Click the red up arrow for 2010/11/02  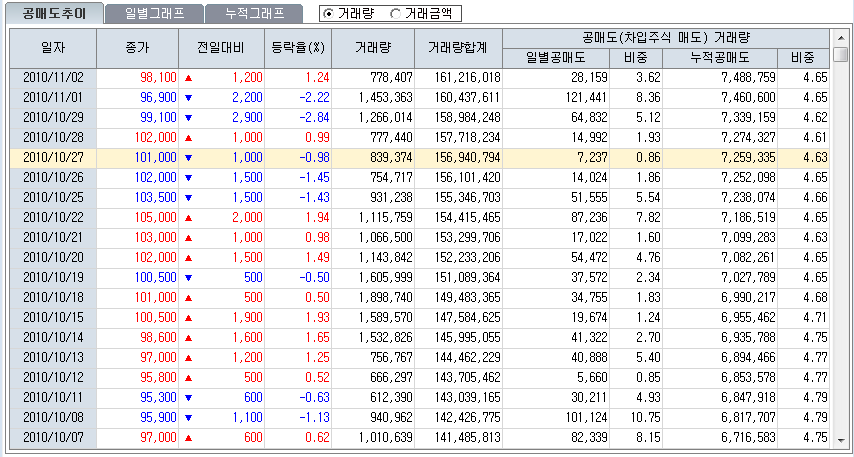pos(188,77)
